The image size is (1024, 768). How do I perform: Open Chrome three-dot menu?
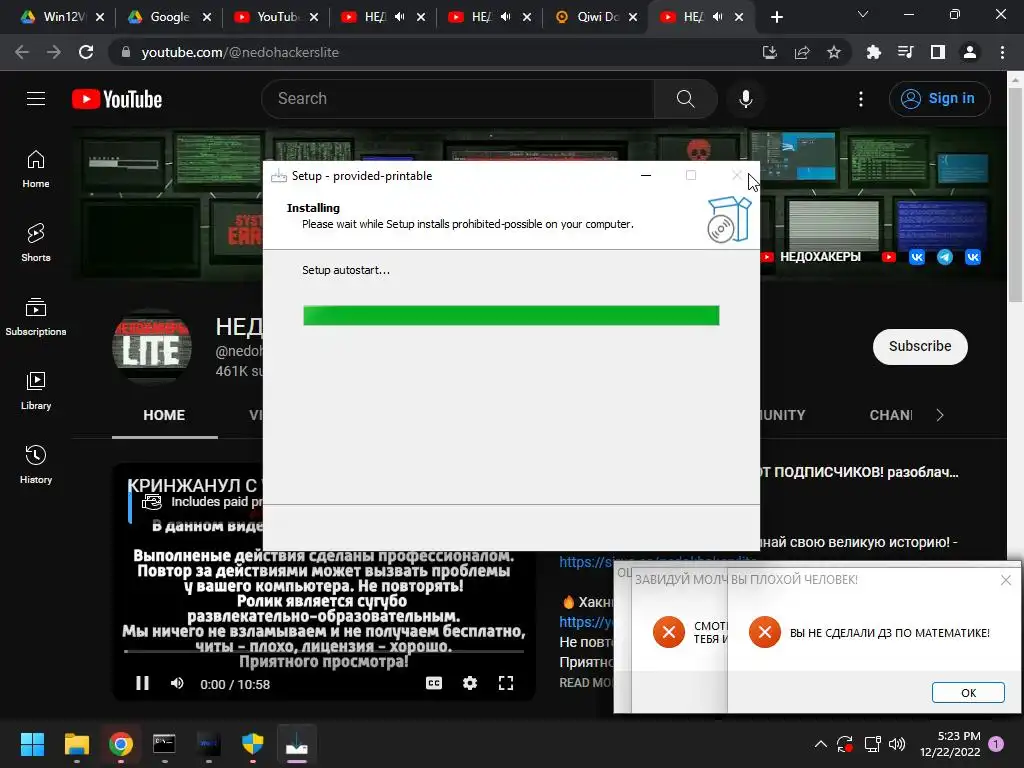[1002, 52]
